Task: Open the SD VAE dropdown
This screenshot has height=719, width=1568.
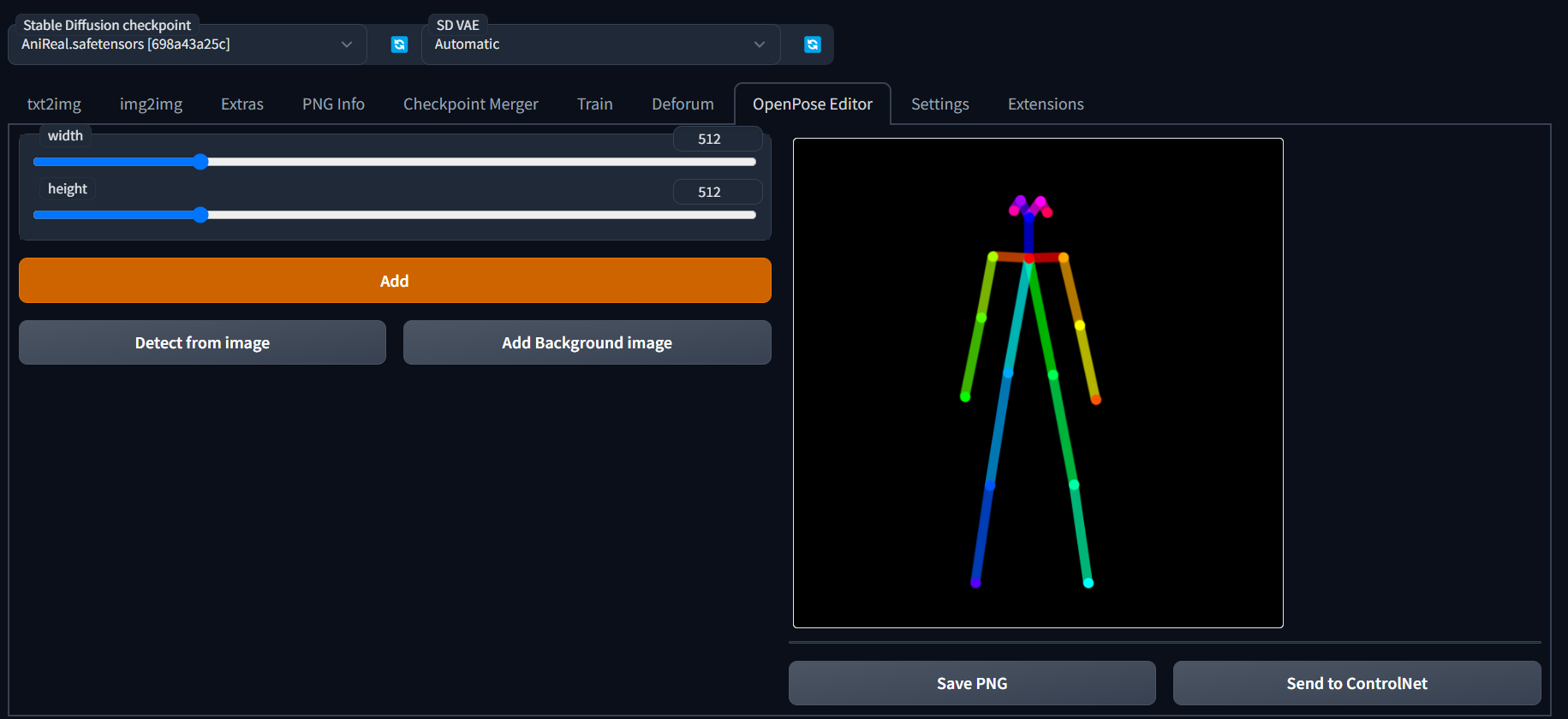Action: point(600,45)
